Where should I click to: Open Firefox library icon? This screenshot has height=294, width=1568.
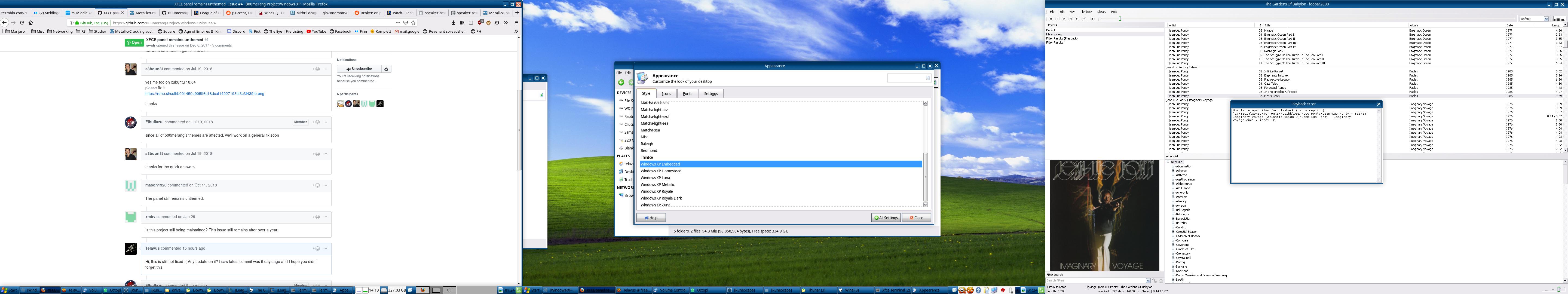tap(463, 23)
